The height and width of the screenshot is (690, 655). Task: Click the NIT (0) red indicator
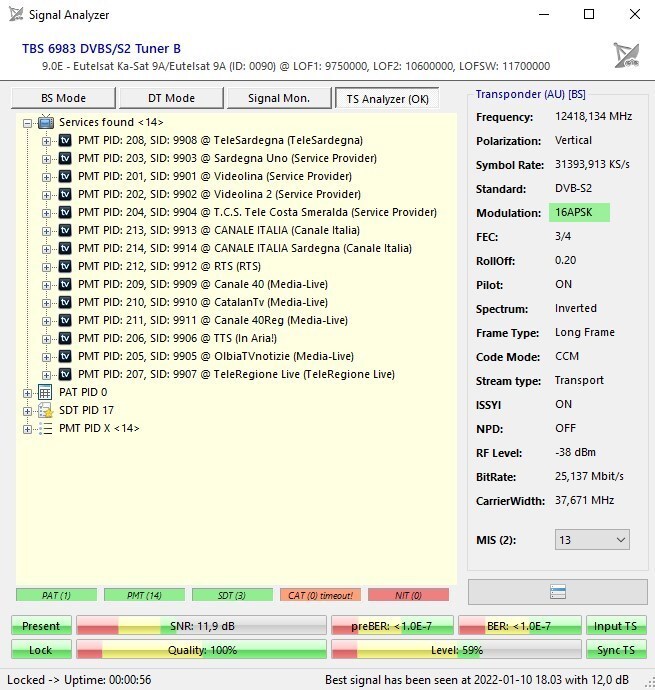[x=408, y=595]
